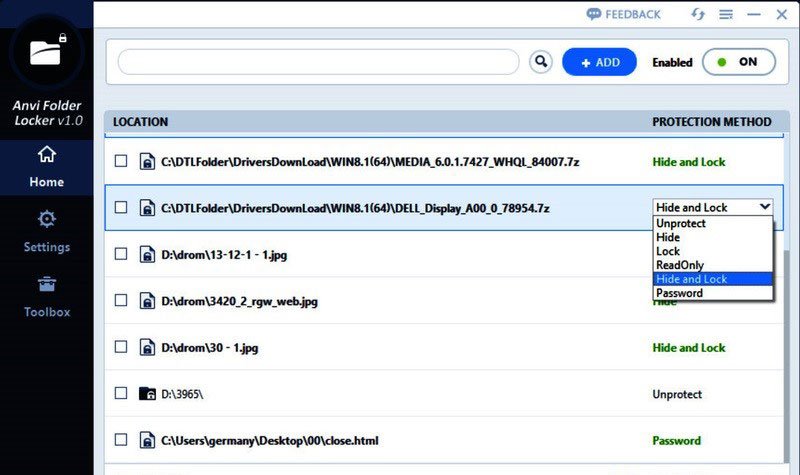Select path text D:\drom\30 - 1.jpg
Image resolution: width=800 pixels, height=475 pixels.
(210, 347)
